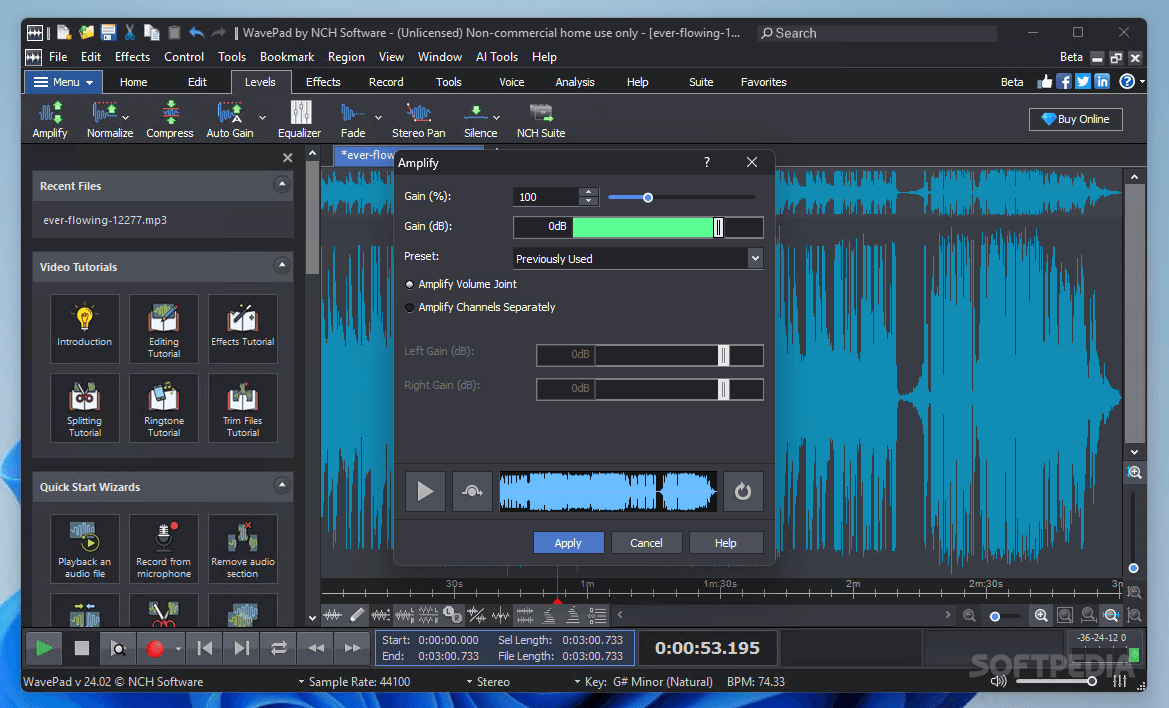Open the Amplify tool in Levels toolbar
The width and height of the screenshot is (1169, 708).
(x=50, y=119)
